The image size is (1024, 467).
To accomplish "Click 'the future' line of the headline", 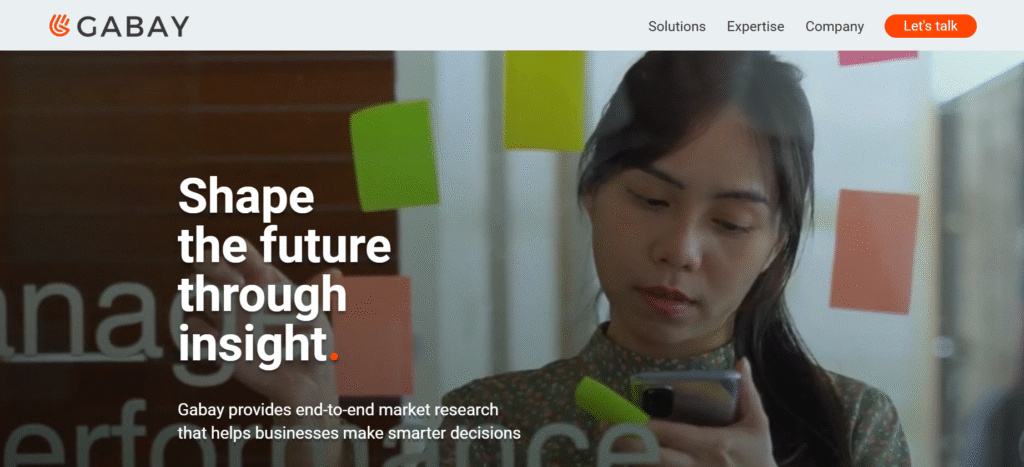I will pos(285,245).
